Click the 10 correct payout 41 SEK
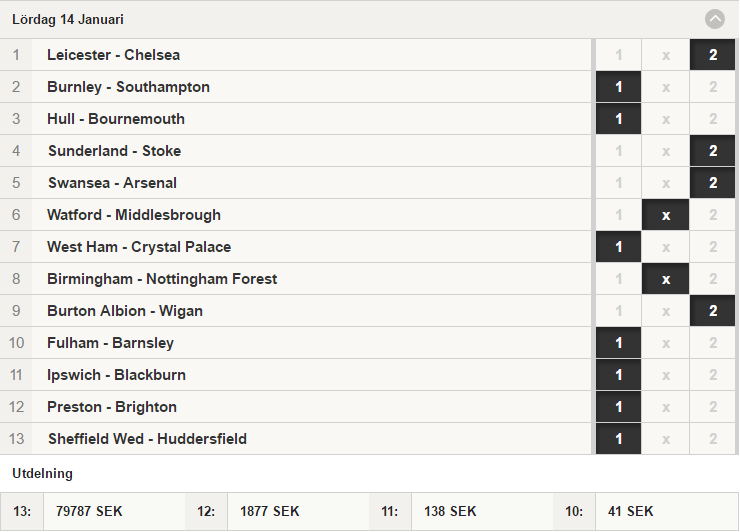The image size is (740, 532). (631, 511)
